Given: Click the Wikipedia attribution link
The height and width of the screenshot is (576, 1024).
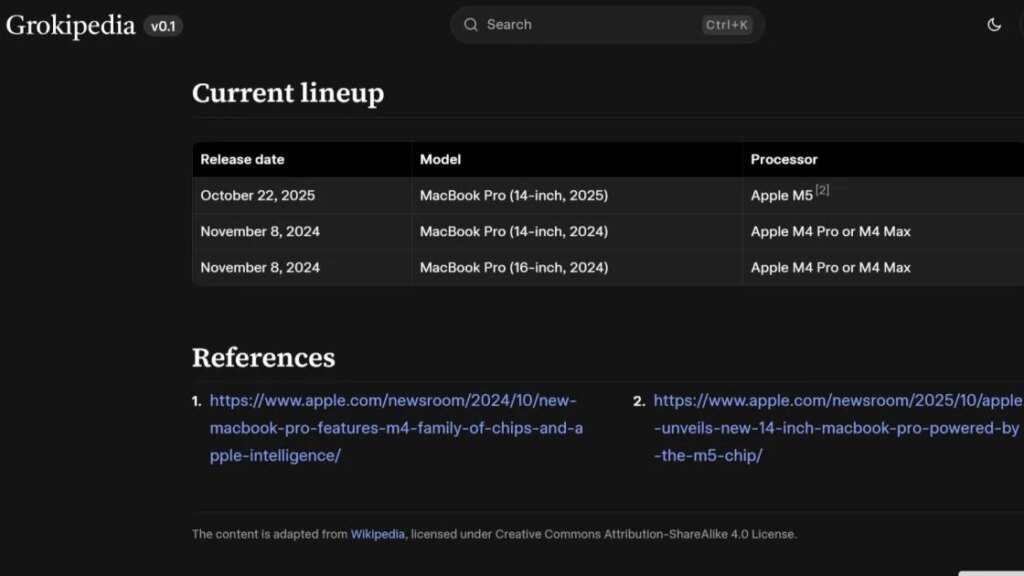Looking at the screenshot, I should point(377,534).
